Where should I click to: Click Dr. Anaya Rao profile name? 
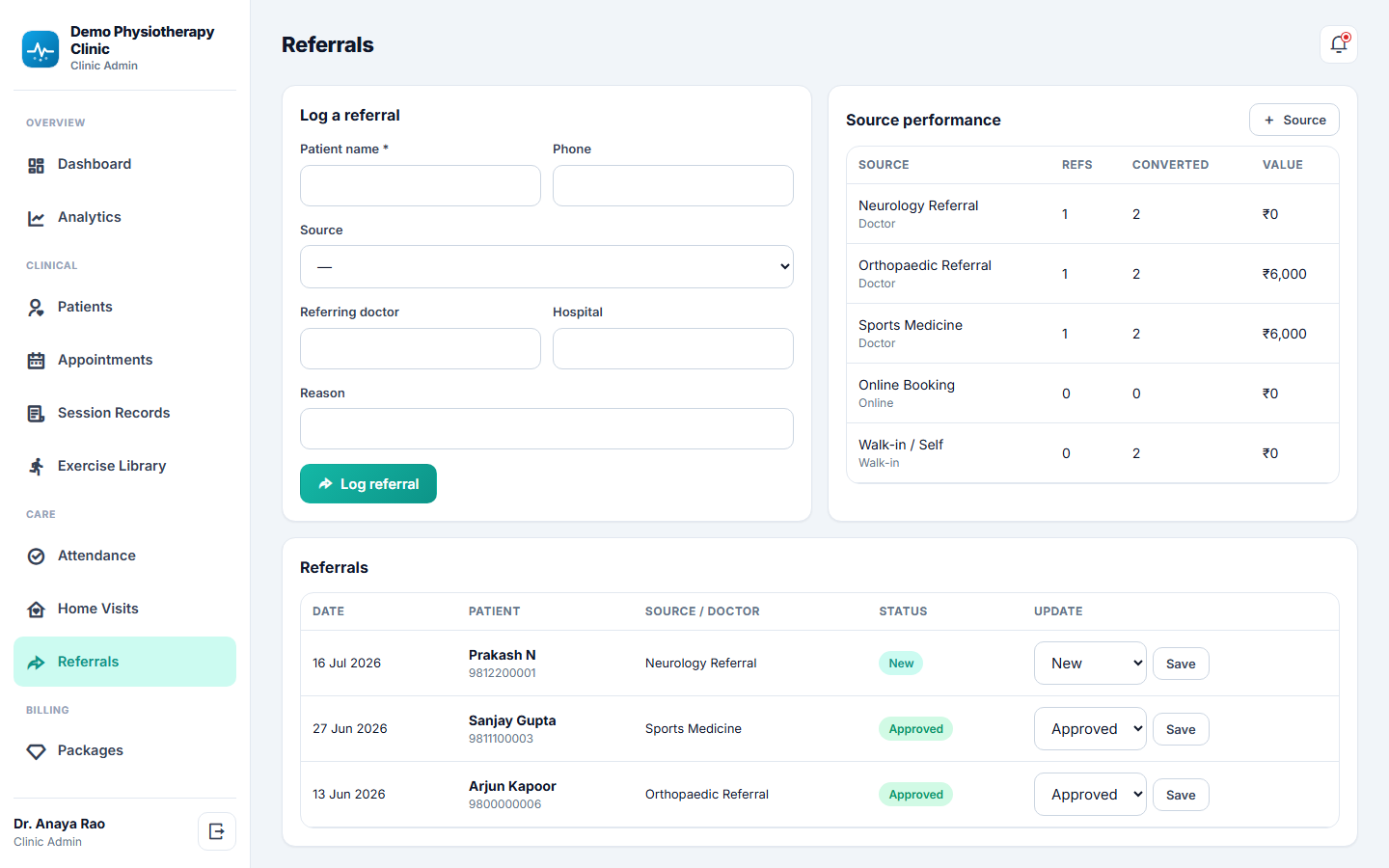59,824
